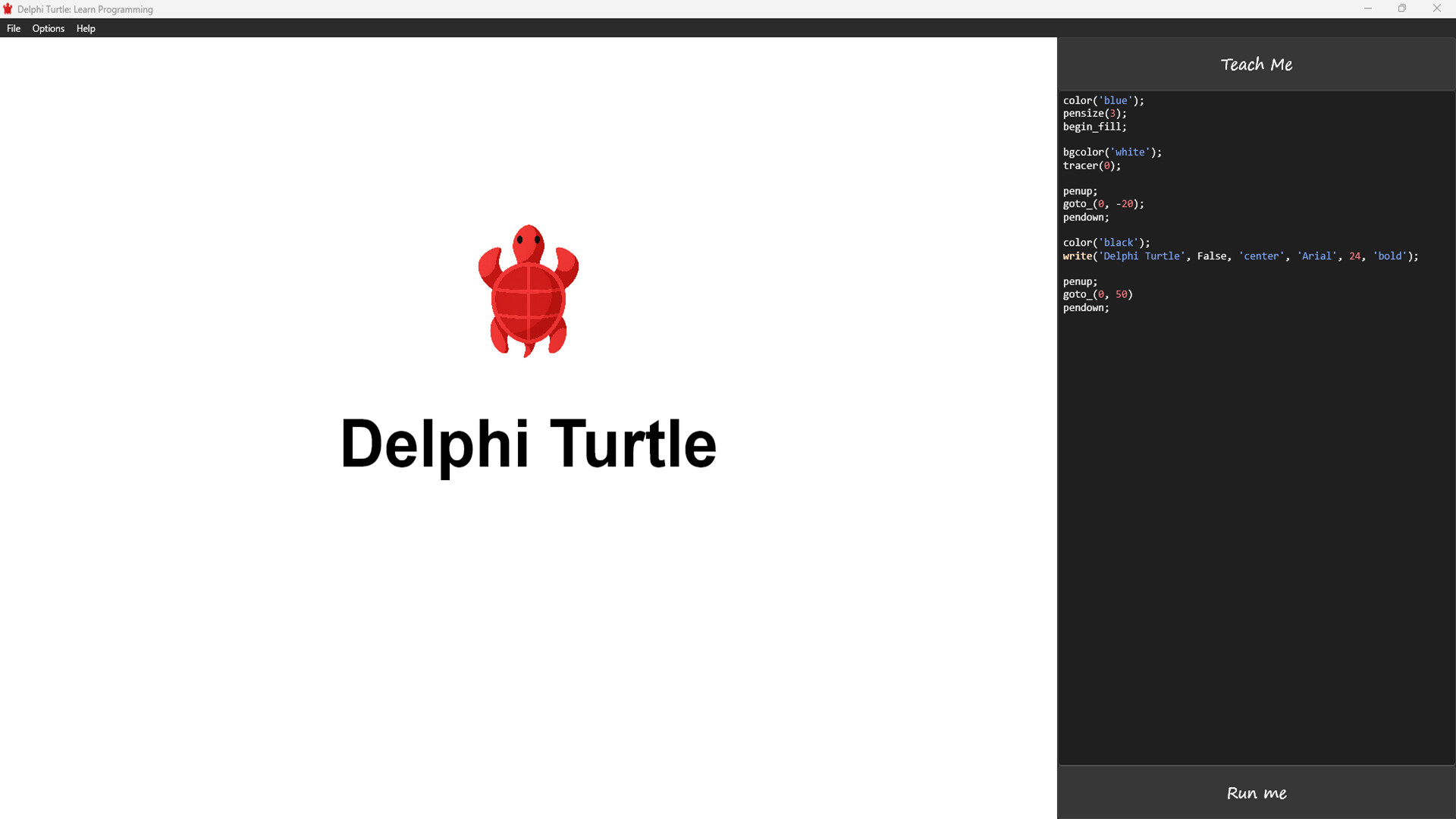Click the Delphi Turtle title text on canvas

click(529, 445)
